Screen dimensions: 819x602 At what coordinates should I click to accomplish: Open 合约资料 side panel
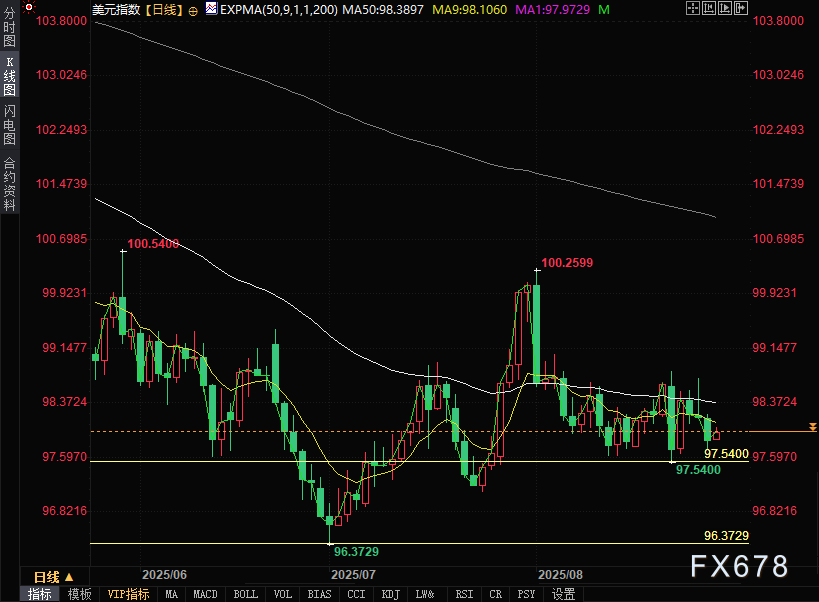[x=9, y=183]
